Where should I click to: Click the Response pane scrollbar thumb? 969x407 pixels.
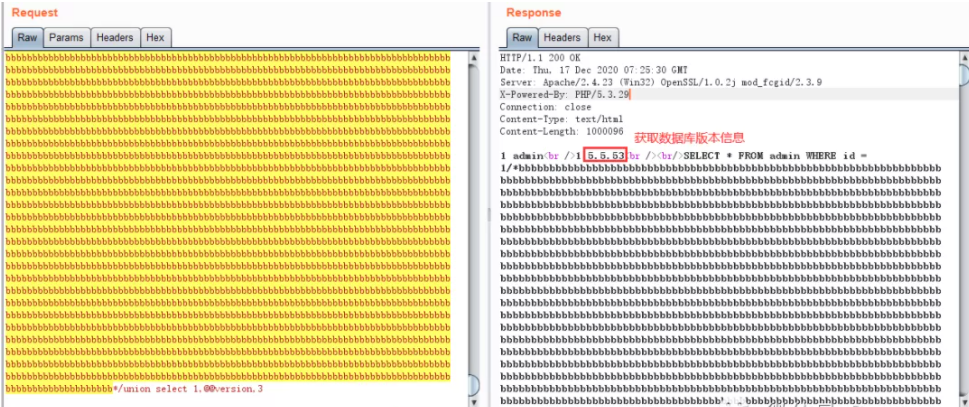963,74
